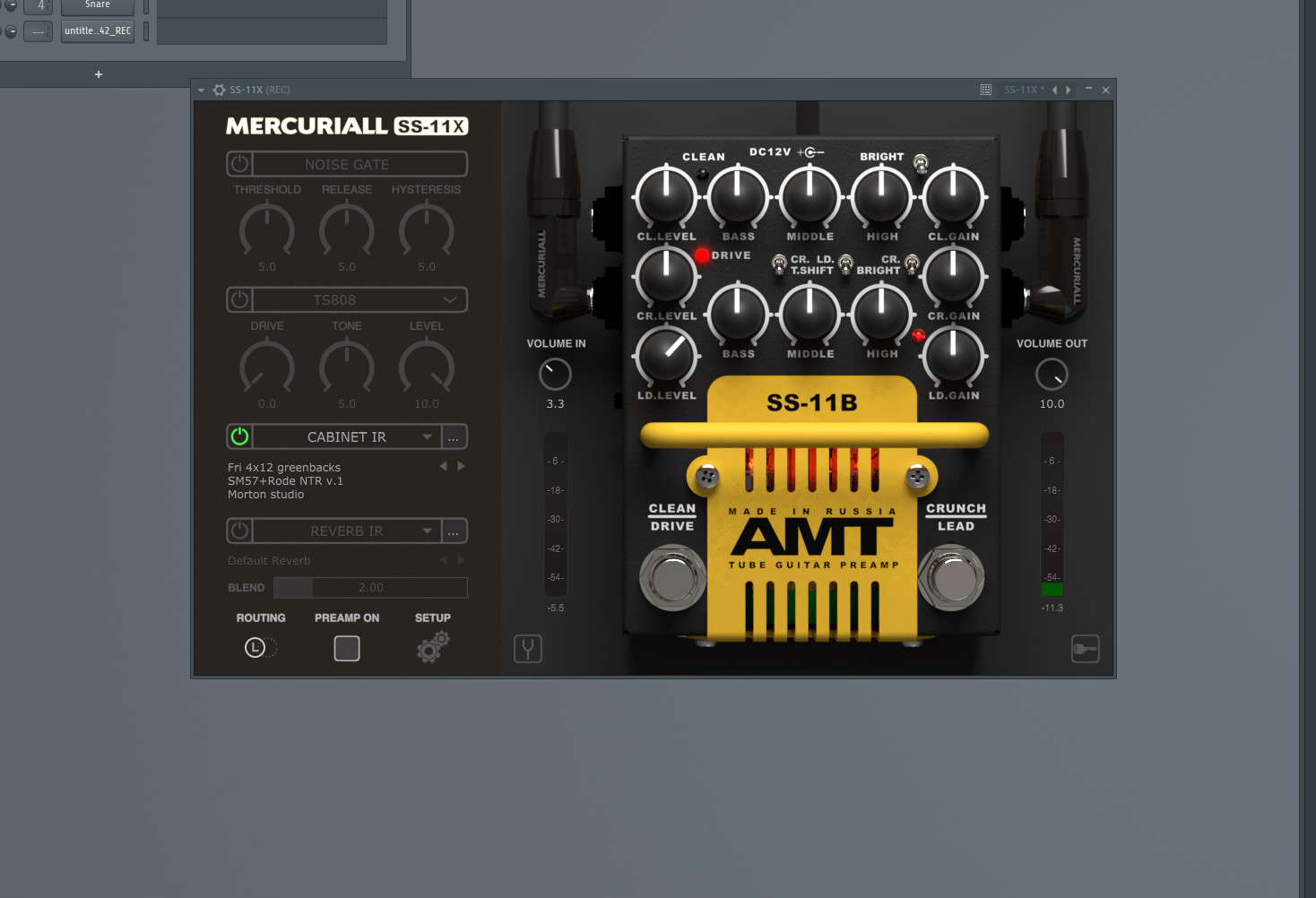This screenshot has height=898, width=1316.
Task: Click the Fri 4x12 greenbacks cabinet name
Action: (284, 468)
